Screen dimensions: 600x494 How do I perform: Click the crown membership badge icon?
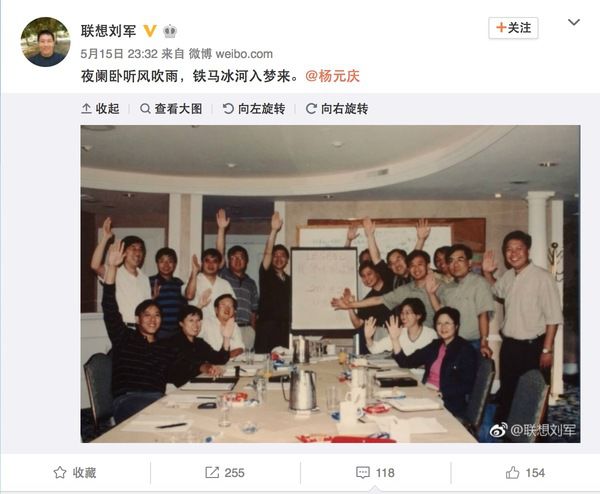170,31
